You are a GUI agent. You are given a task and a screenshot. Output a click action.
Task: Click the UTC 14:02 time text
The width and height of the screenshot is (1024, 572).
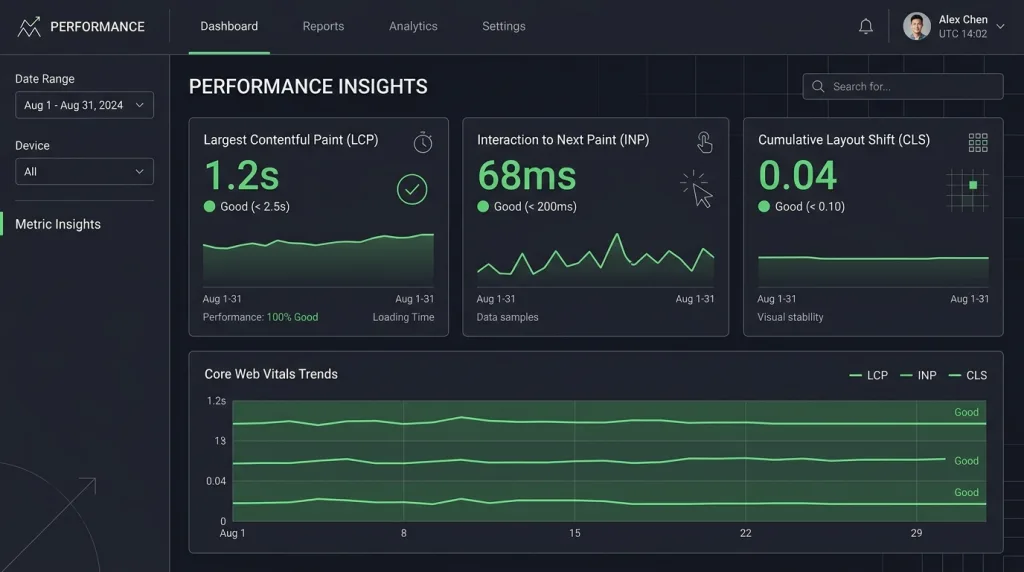tap(963, 34)
